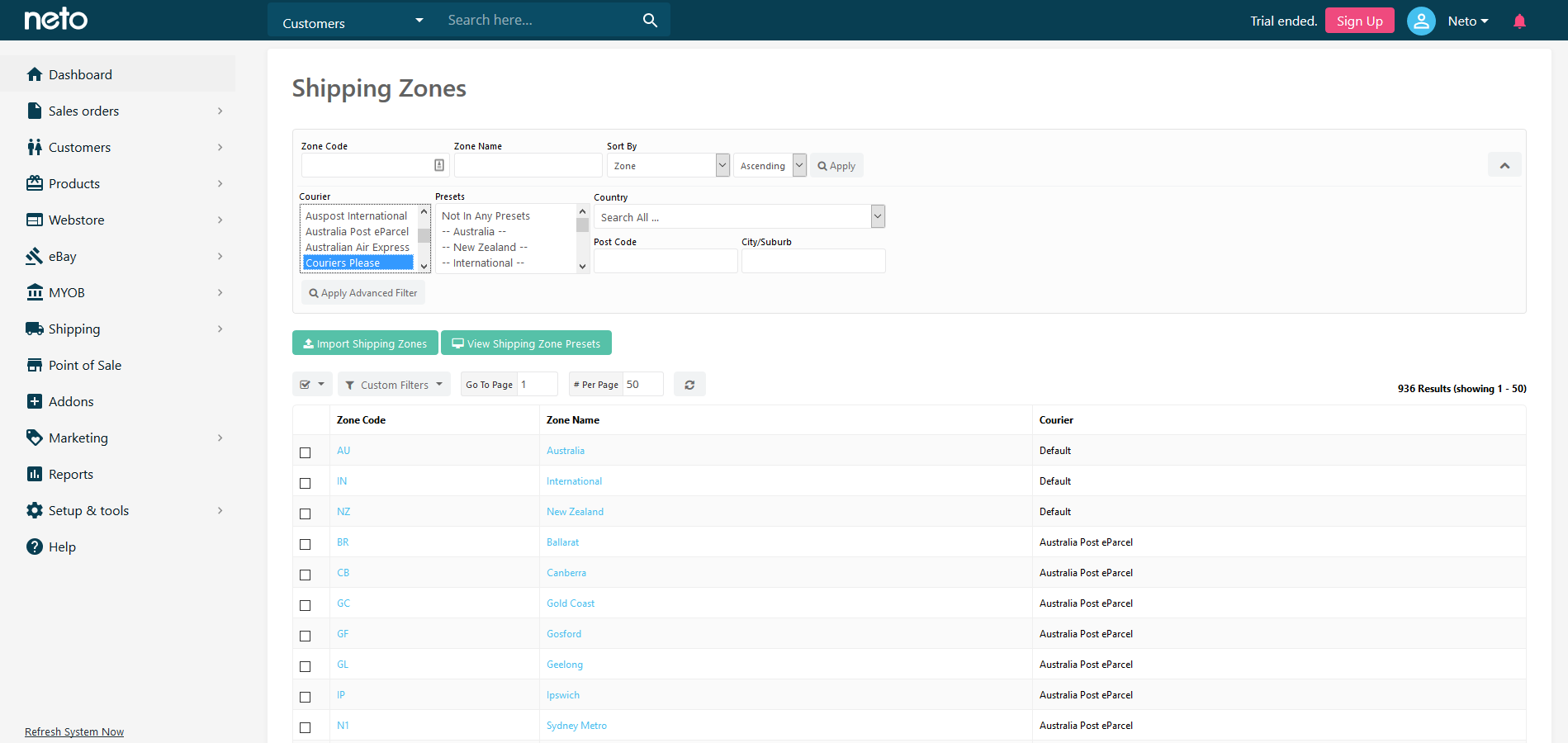This screenshot has height=743, width=1568.
Task: Open the Marketing menu item
Action: tap(117, 438)
